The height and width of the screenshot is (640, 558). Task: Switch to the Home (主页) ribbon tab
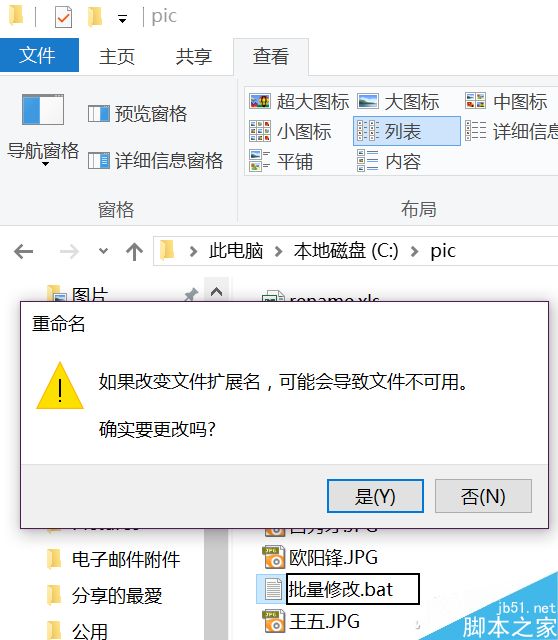coord(117,56)
